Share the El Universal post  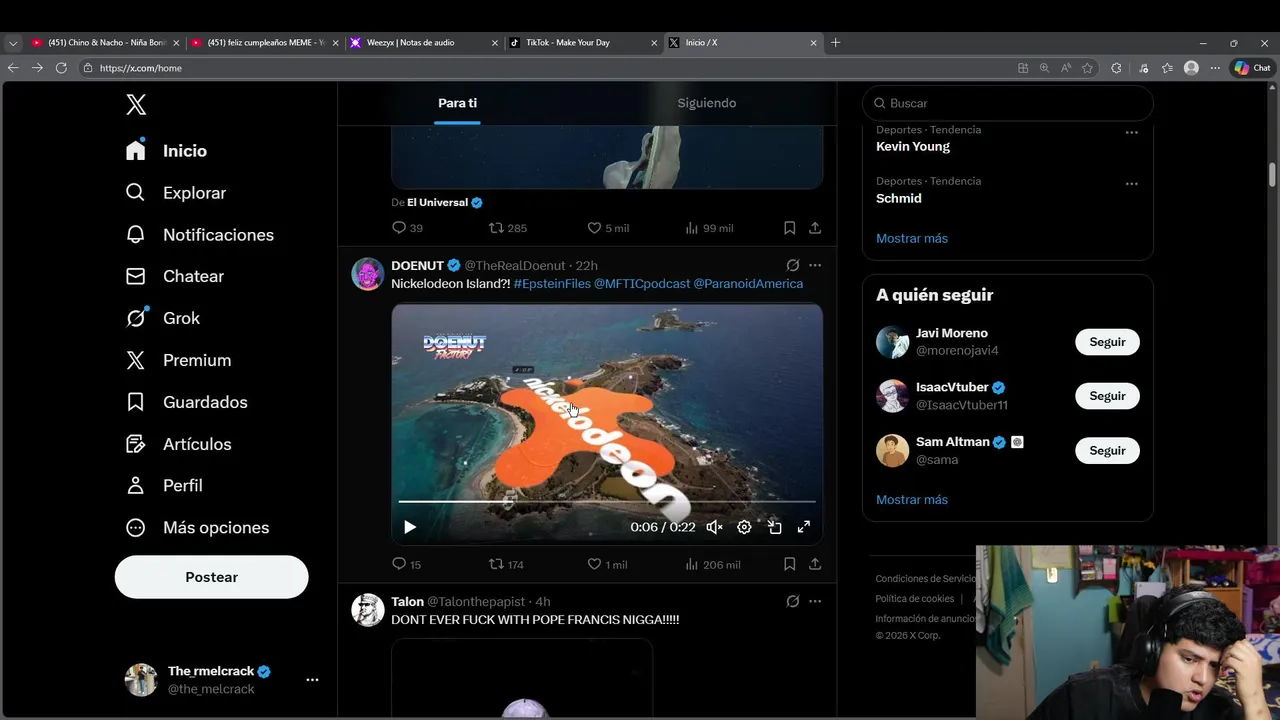coord(815,228)
